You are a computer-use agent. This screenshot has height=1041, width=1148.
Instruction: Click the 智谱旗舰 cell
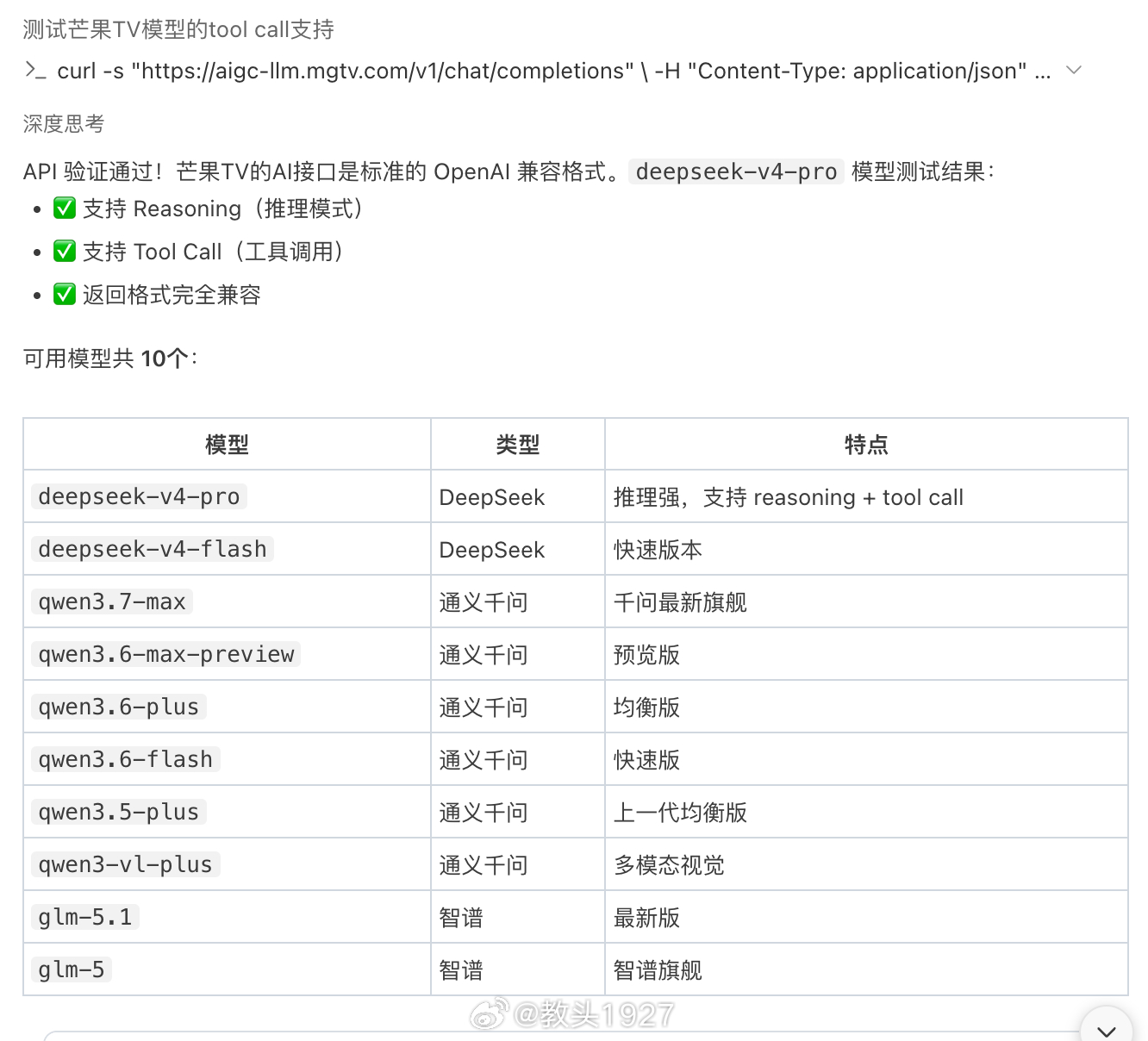pos(866,969)
